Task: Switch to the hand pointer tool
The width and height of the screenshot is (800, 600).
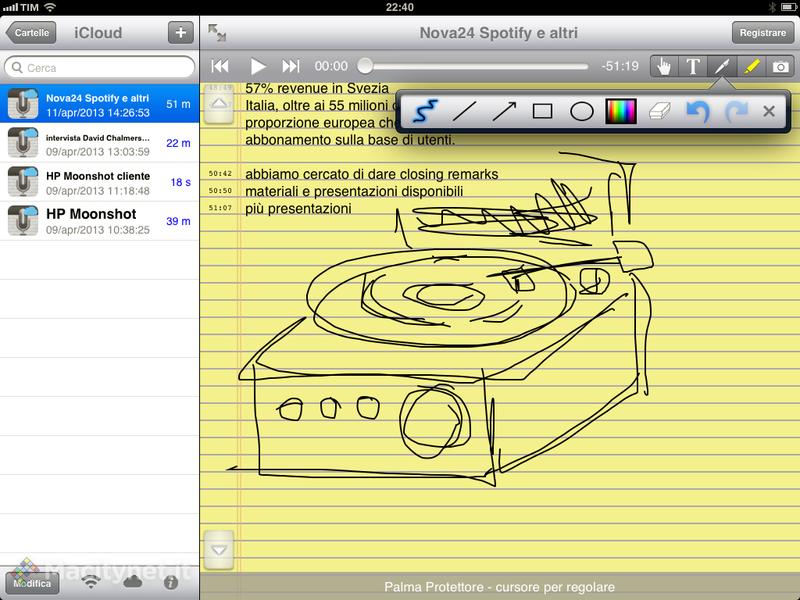Action: coord(664,66)
